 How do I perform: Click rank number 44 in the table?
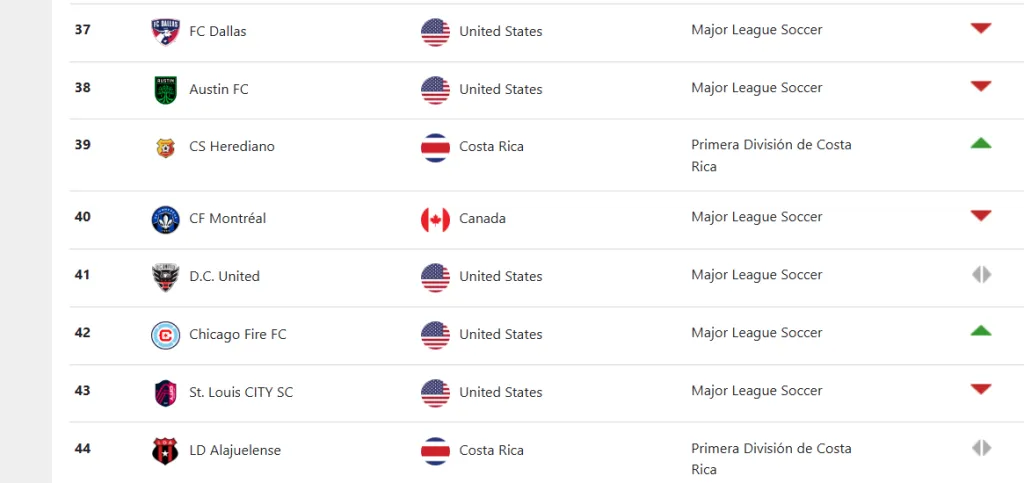click(x=82, y=448)
